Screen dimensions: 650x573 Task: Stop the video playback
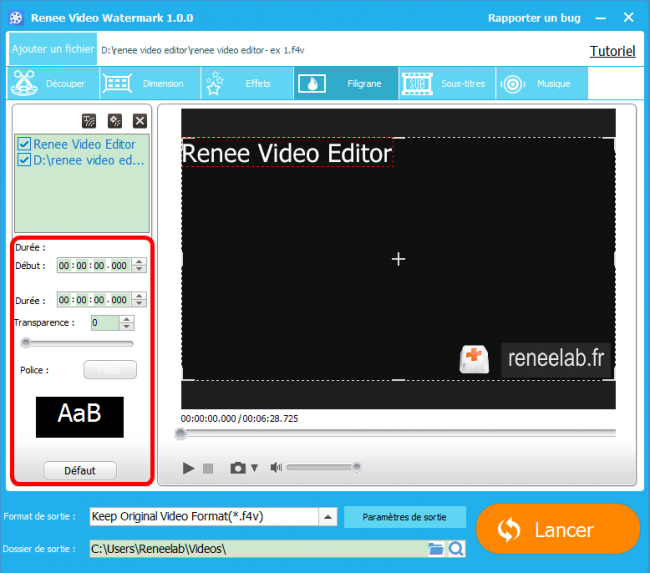[208, 469]
